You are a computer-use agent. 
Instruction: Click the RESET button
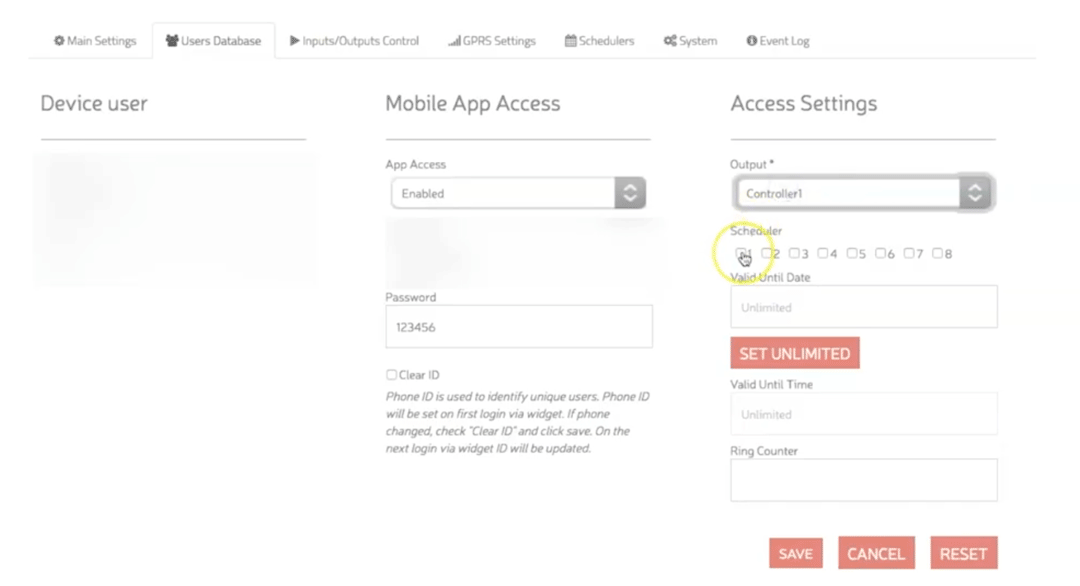click(x=963, y=554)
